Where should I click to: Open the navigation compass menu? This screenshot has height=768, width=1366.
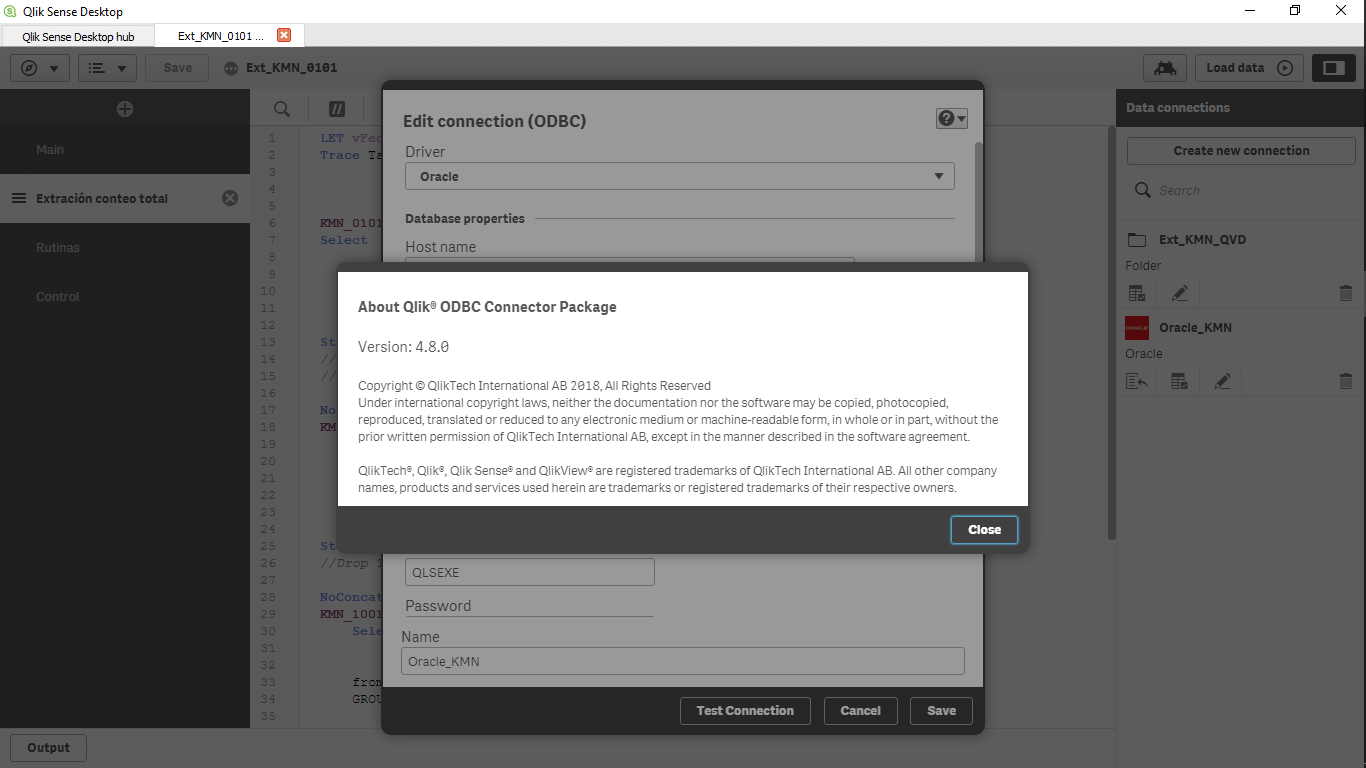(x=40, y=68)
